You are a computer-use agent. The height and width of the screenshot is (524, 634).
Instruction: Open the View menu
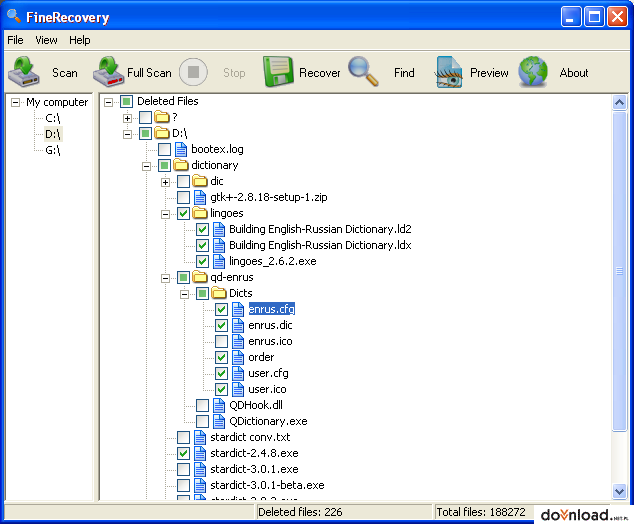pyautogui.click(x=46, y=40)
